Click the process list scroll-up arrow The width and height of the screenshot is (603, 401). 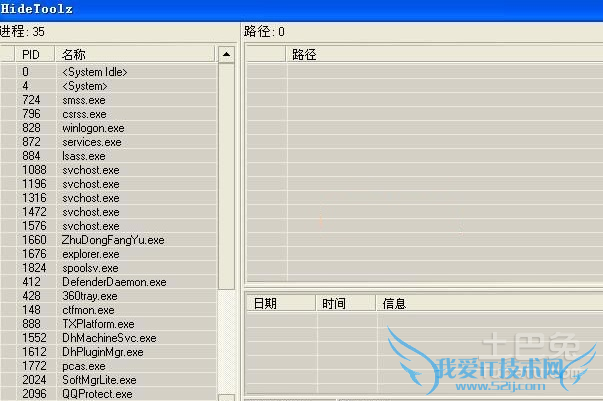[x=227, y=55]
